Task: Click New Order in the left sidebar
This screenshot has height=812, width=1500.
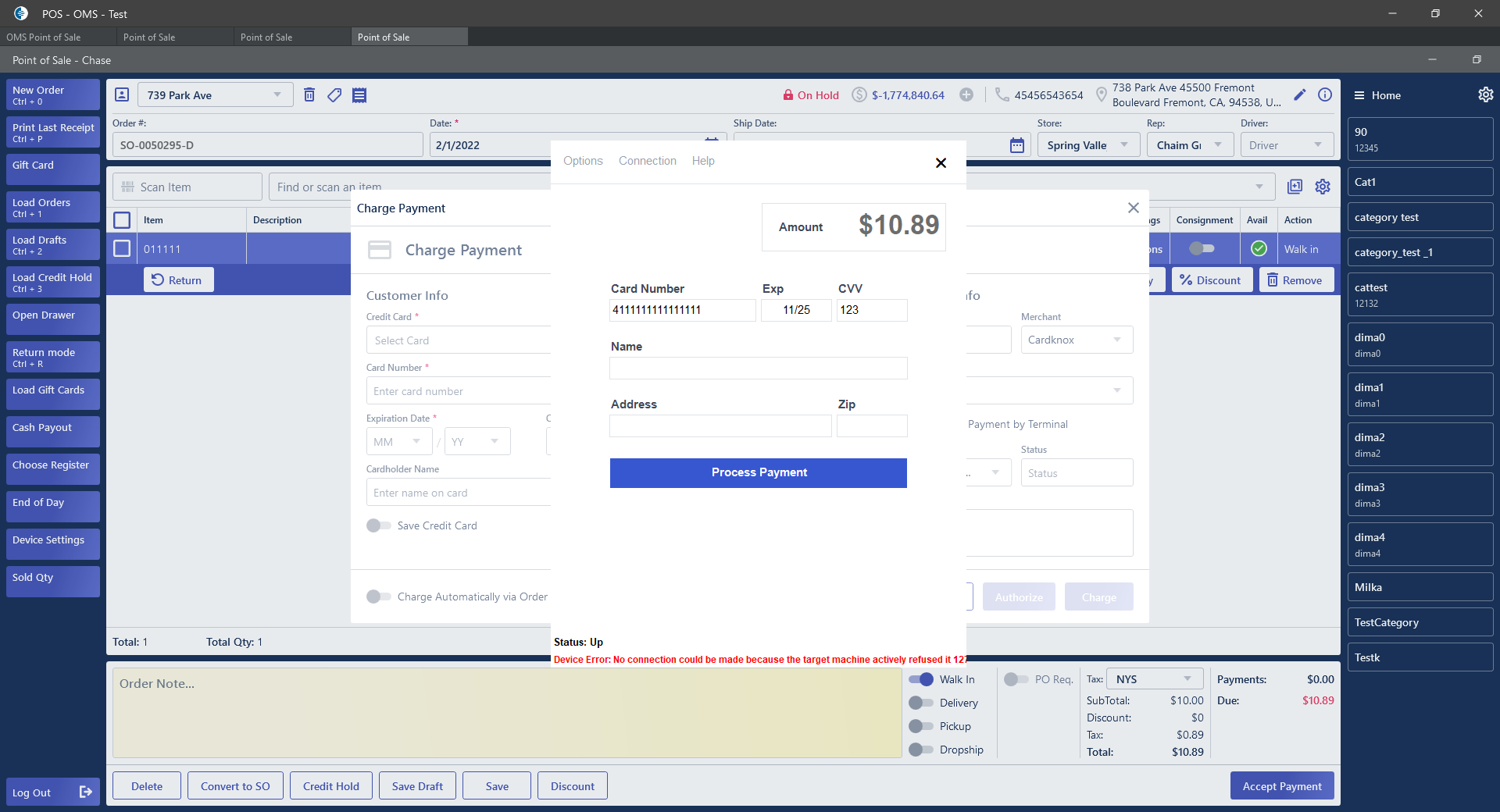Action: [x=53, y=94]
